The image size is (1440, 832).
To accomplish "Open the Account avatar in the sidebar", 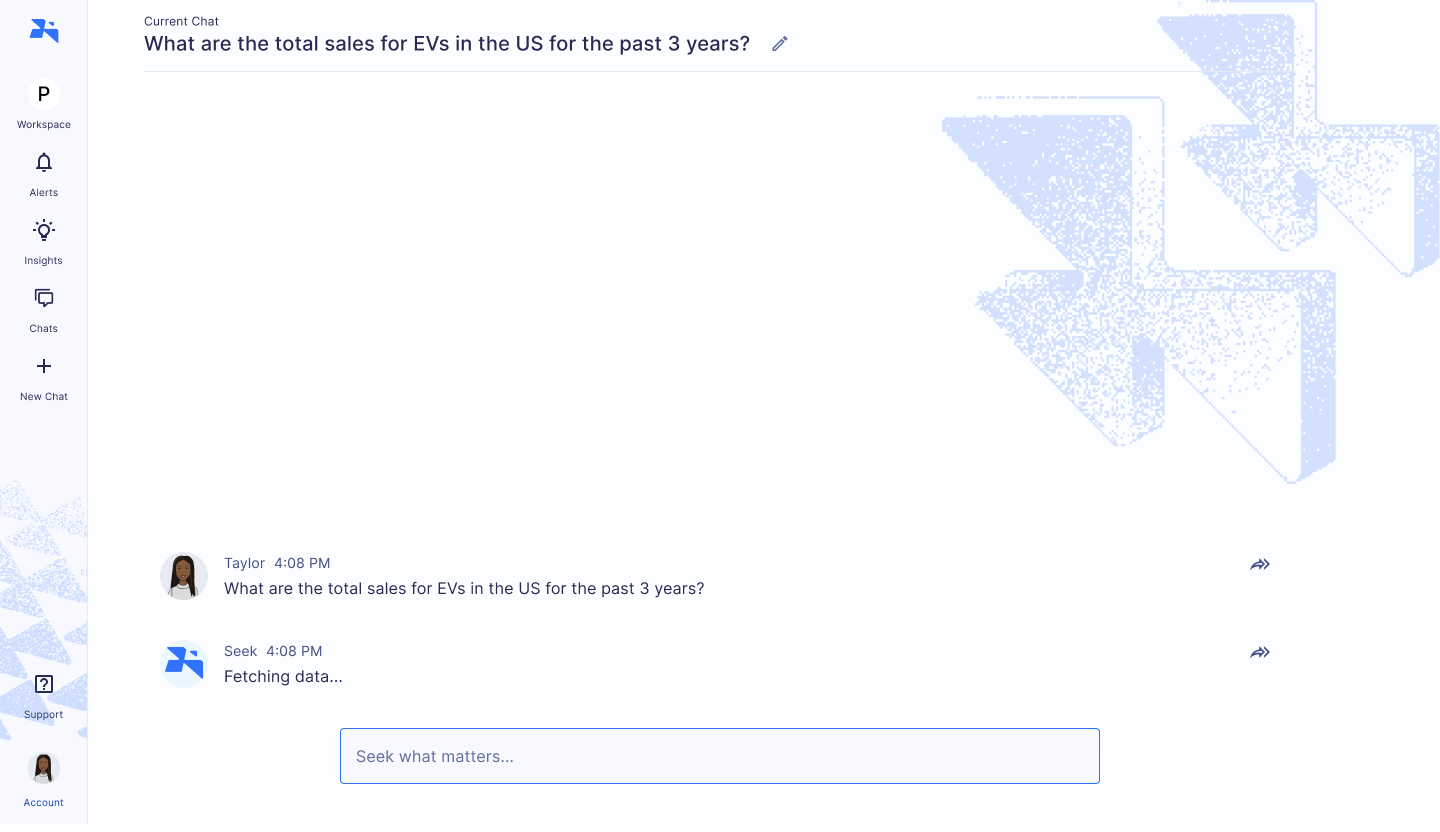I will 44,768.
